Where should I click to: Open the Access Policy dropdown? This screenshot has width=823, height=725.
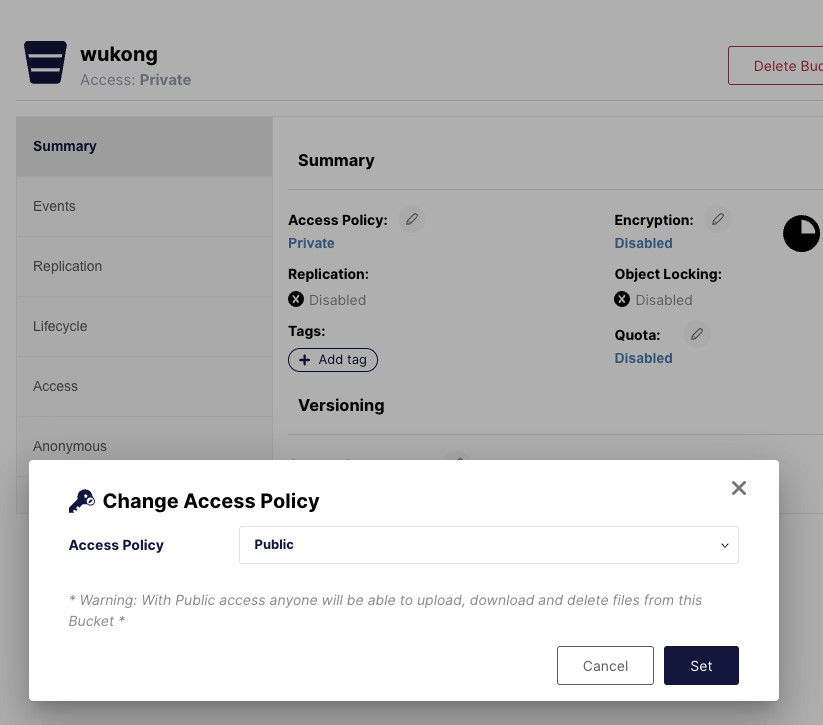(489, 545)
